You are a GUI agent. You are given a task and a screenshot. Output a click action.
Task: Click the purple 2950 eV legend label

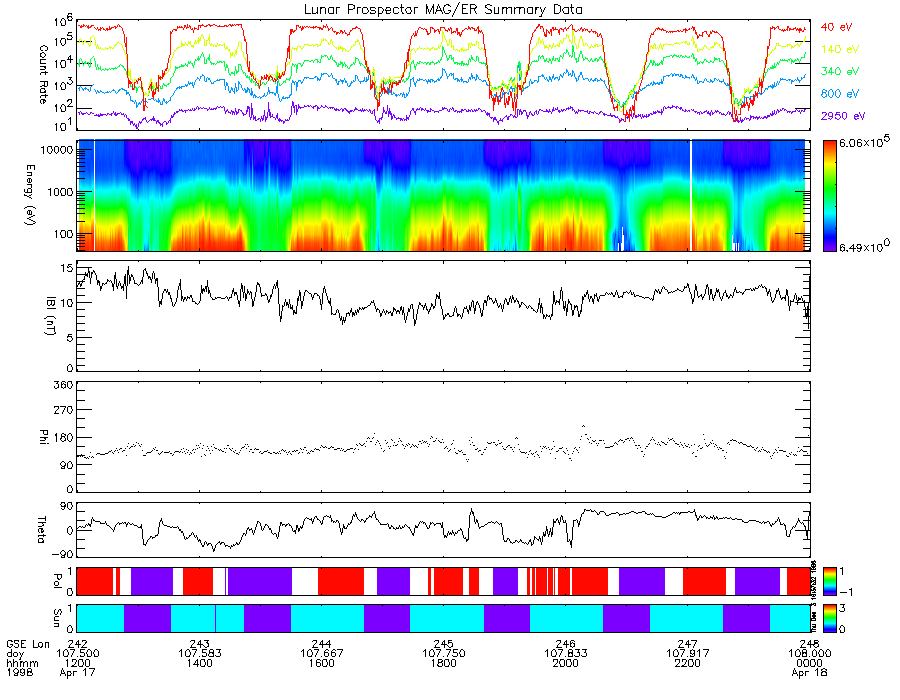click(x=843, y=116)
